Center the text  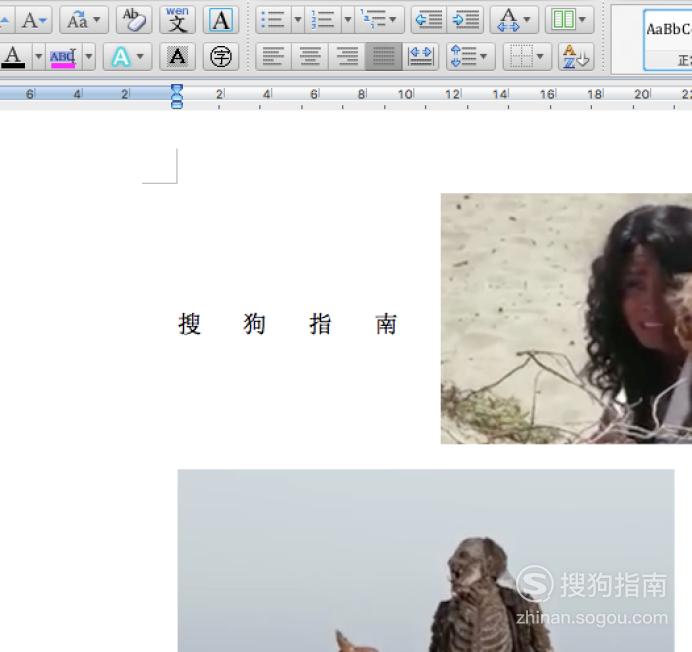coord(310,57)
